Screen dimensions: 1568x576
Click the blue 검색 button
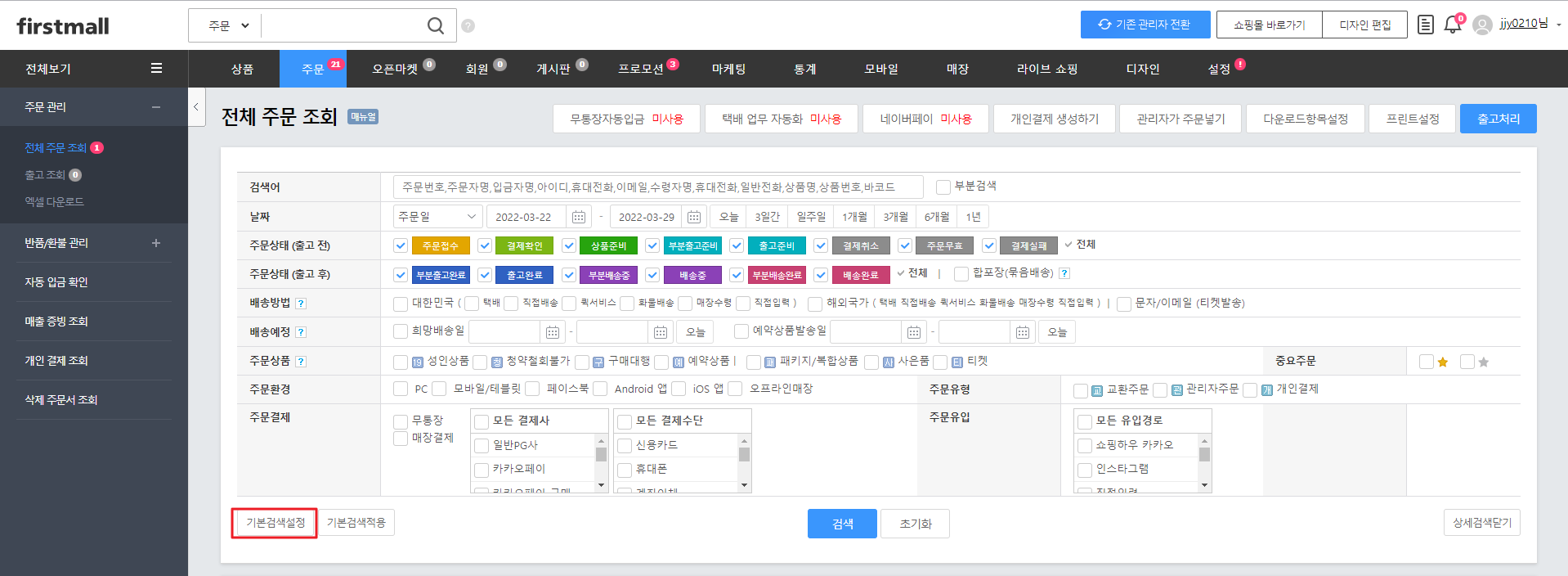pos(842,524)
